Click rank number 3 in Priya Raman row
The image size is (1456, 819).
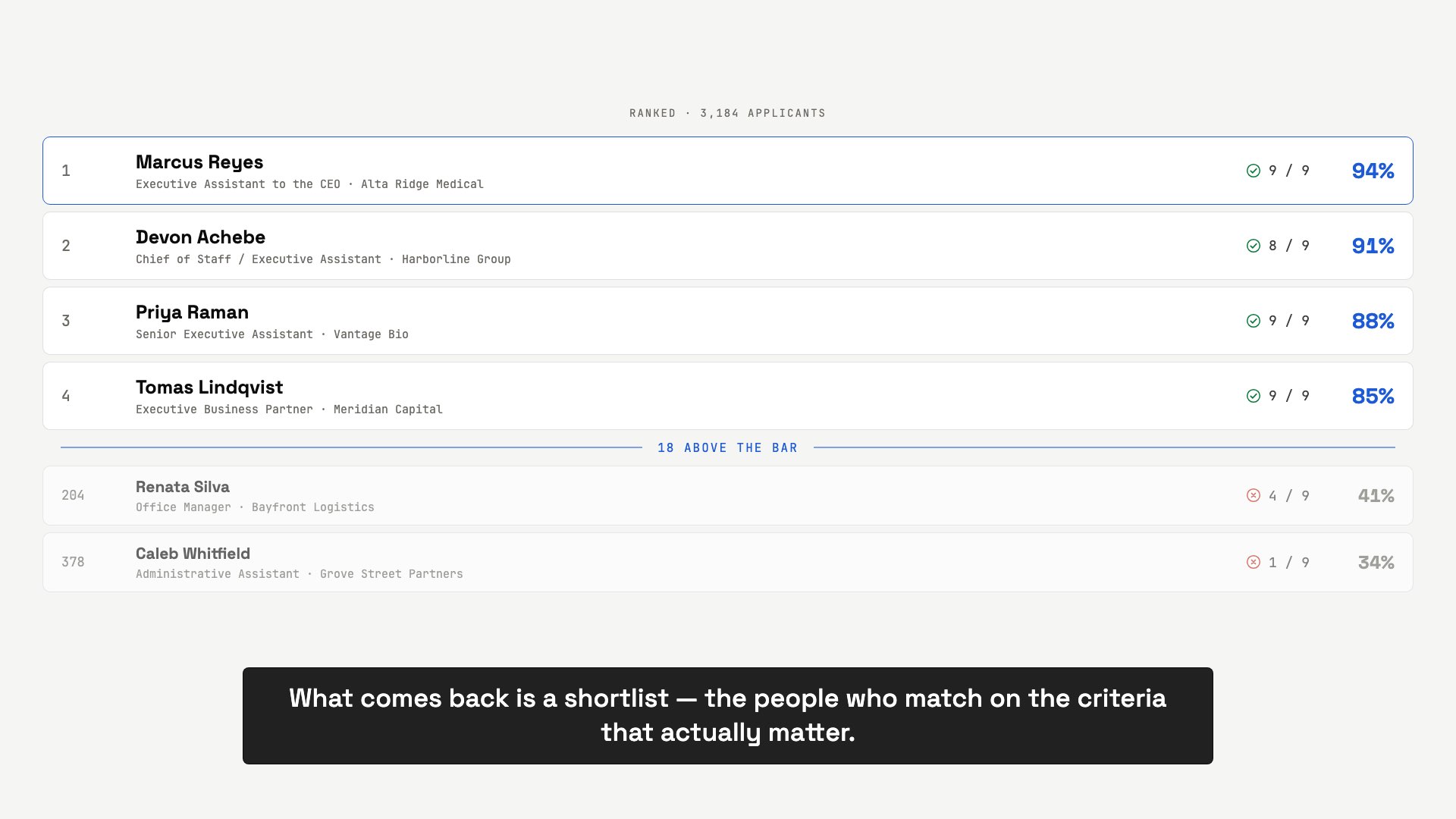pos(66,321)
